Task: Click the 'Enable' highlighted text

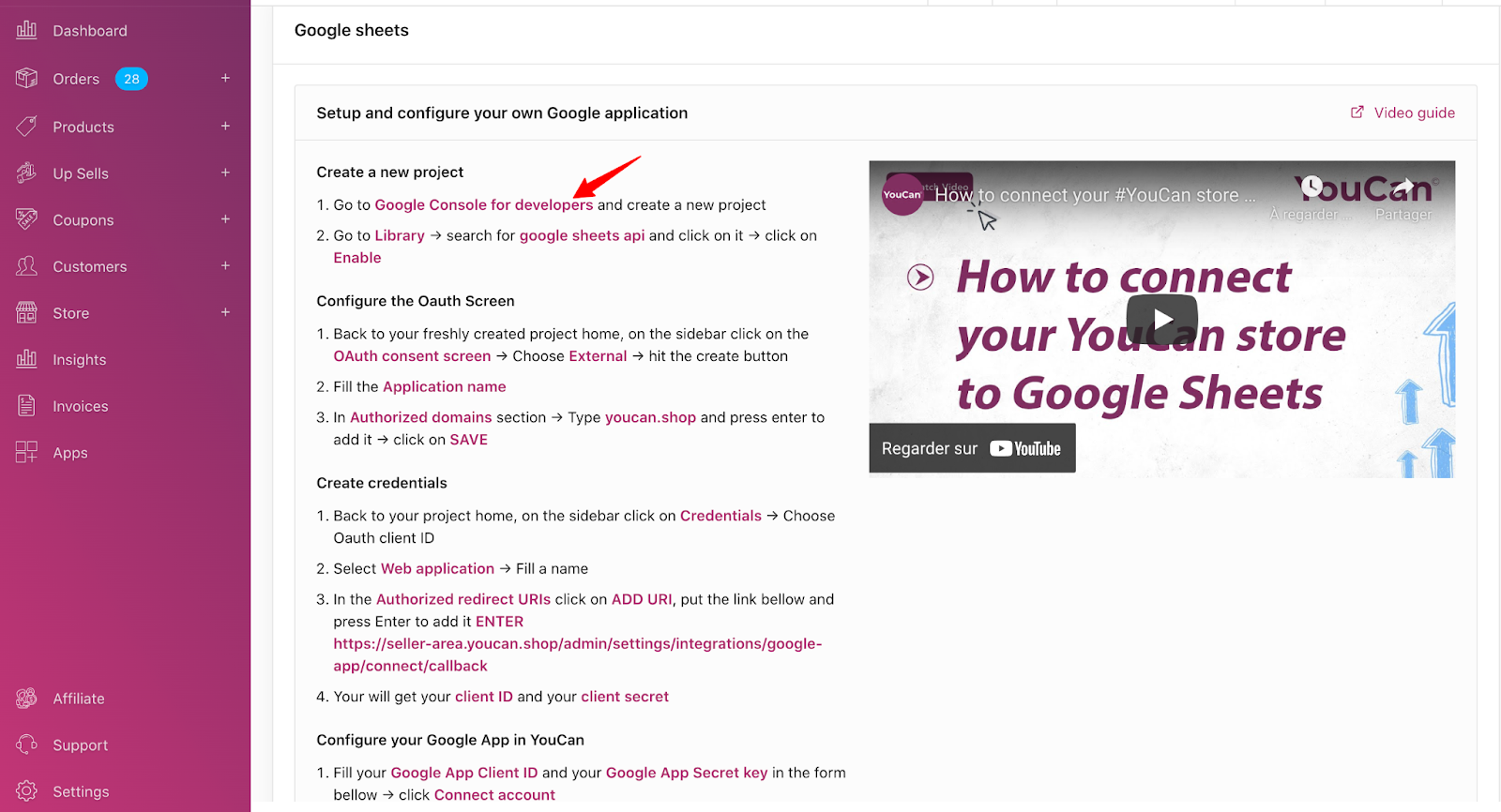Action: (x=357, y=258)
